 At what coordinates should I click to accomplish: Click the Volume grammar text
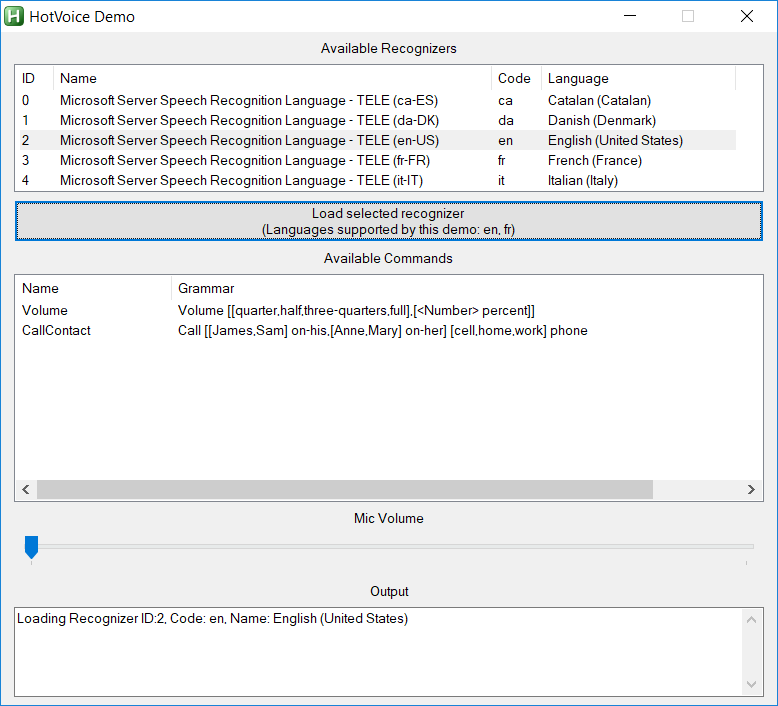(356, 311)
